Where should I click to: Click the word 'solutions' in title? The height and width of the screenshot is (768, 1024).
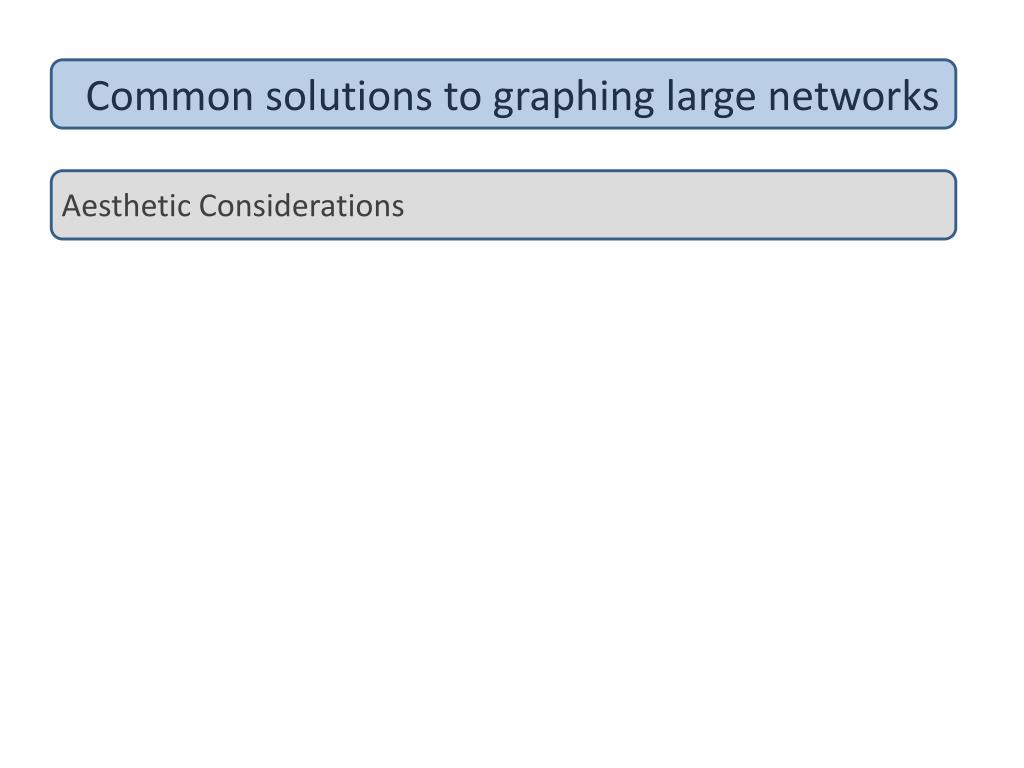[x=349, y=96]
